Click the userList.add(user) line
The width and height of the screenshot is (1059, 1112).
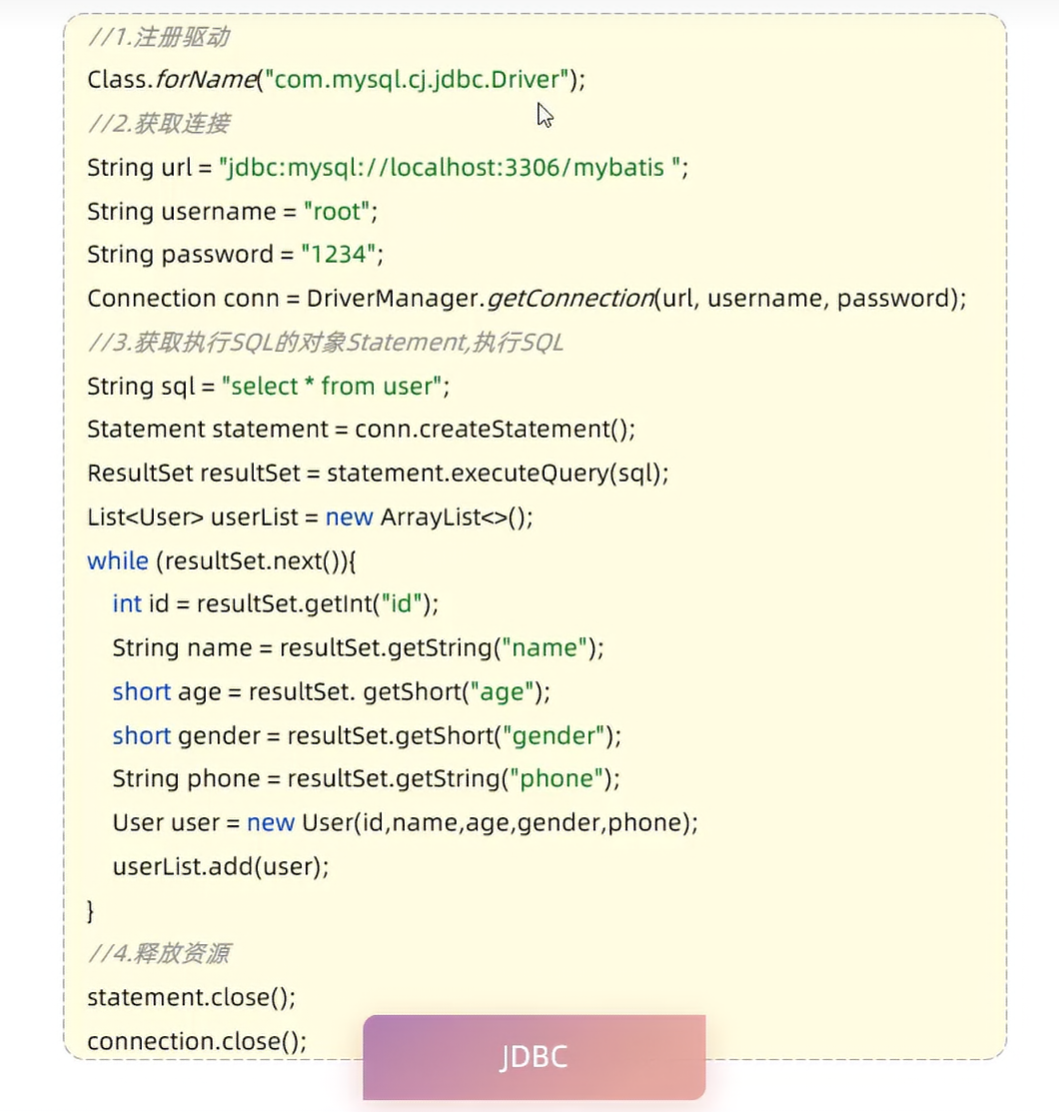tap(220, 866)
